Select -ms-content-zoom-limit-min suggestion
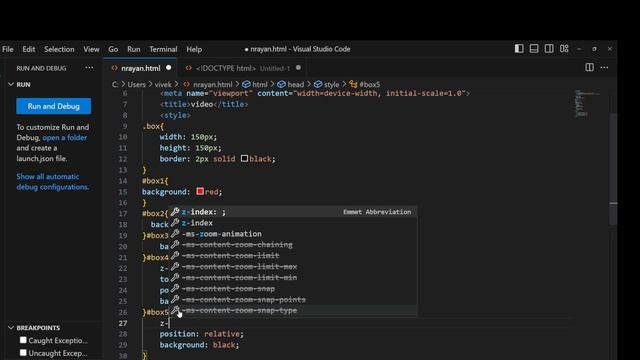 [293, 278]
